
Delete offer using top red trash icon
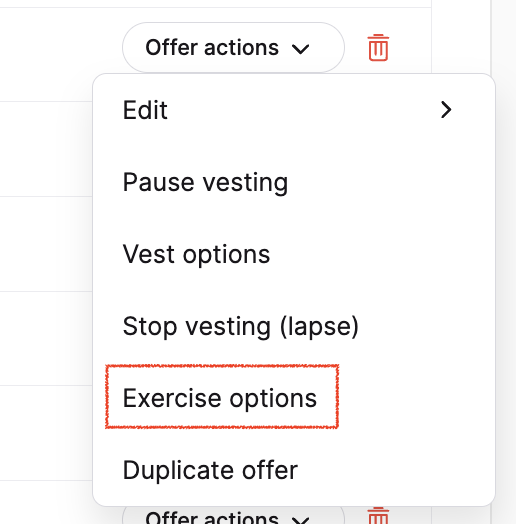pos(378,47)
